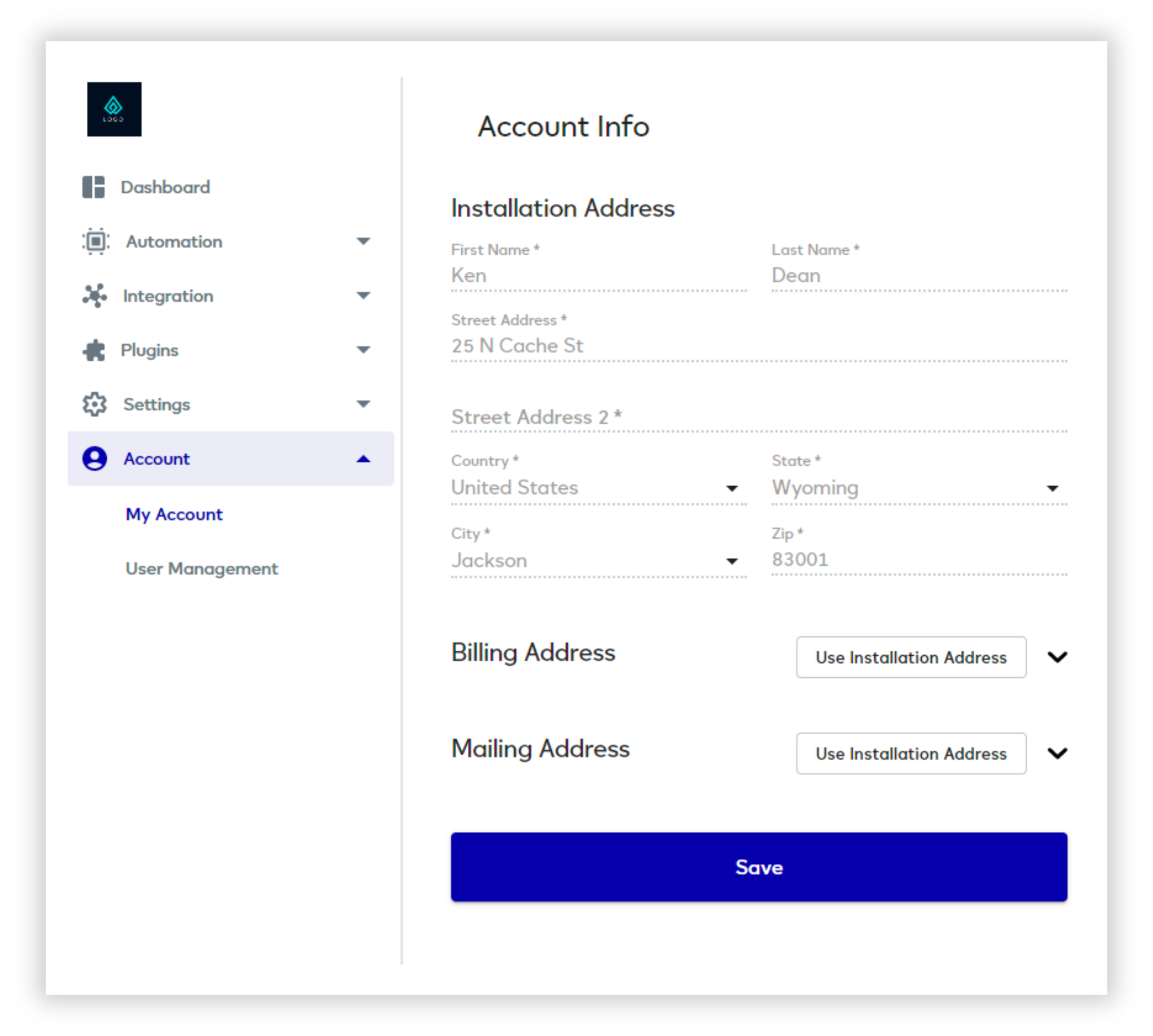Open the Dashboard menu item
This screenshot has width=1153, height=1036.
pyautogui.click(x=230, y=187)
